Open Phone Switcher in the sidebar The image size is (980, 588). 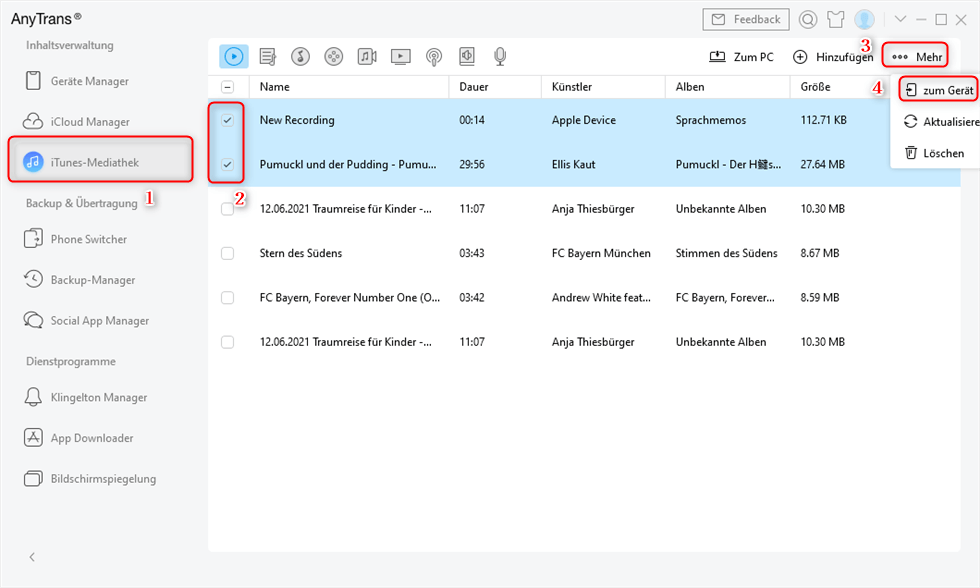(89, 239)
